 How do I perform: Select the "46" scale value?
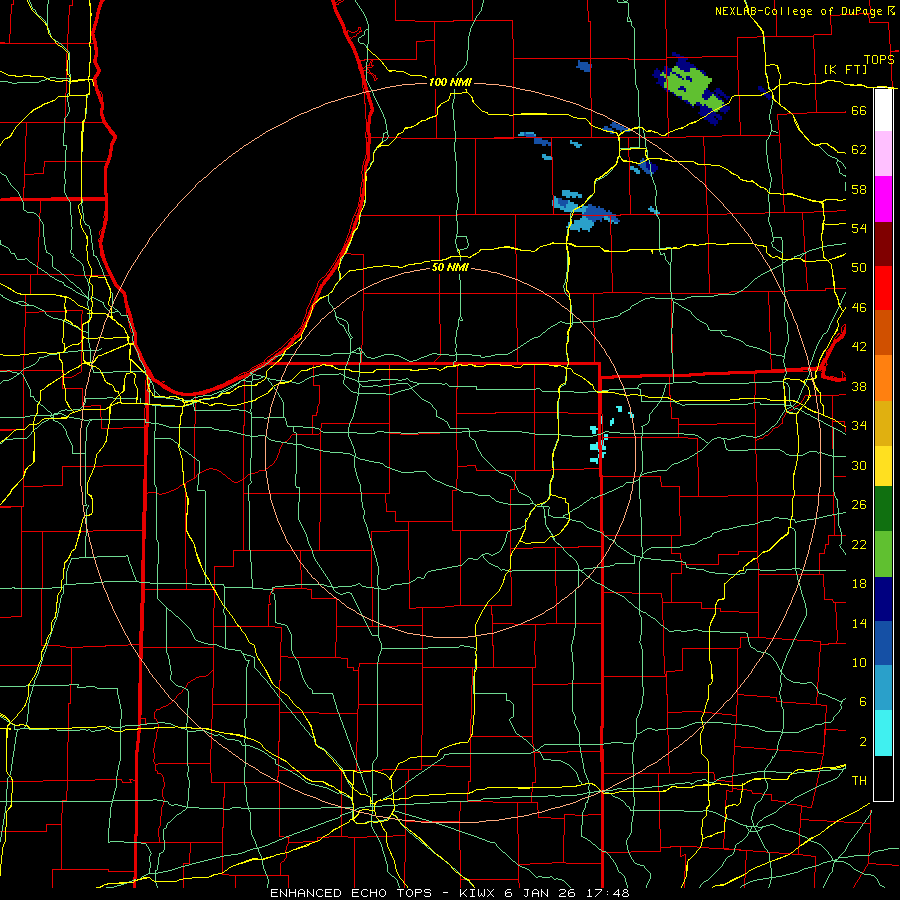point(859,308)
